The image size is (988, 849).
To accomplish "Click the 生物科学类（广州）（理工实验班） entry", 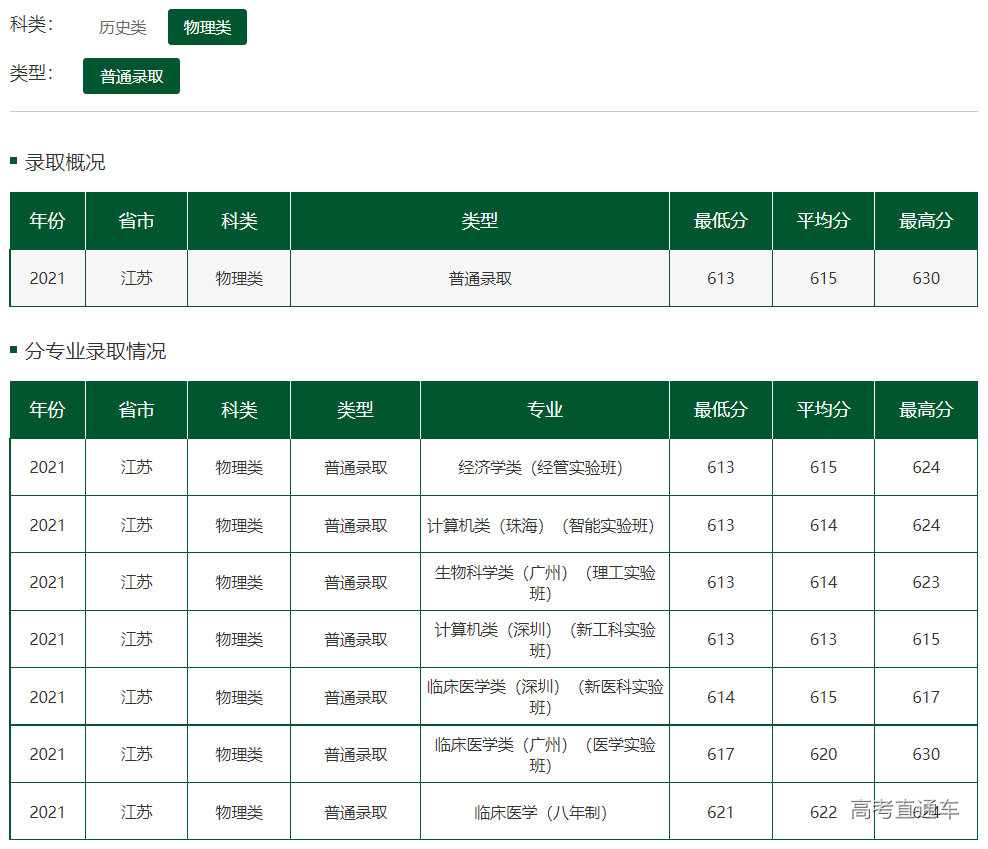I will click(x=545, y=582).
